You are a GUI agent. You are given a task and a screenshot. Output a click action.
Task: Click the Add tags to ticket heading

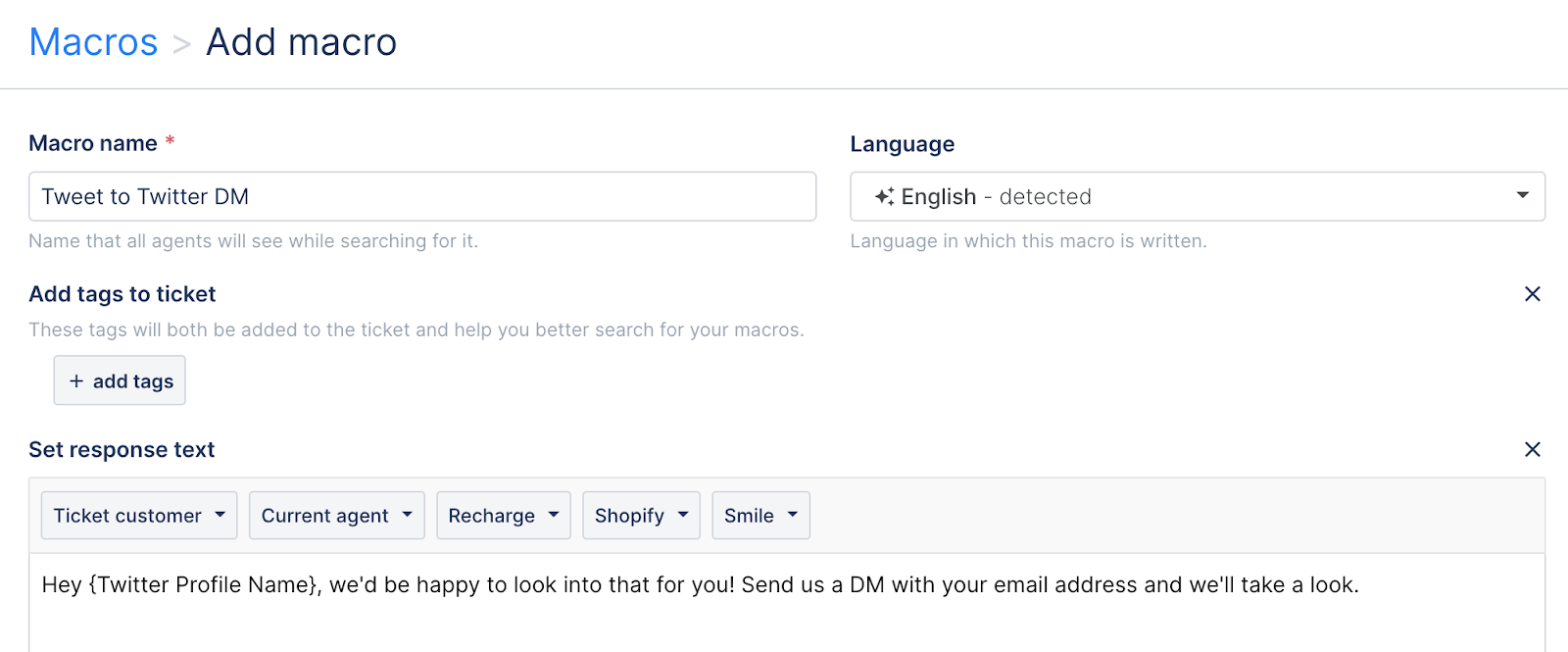point(122,294)
